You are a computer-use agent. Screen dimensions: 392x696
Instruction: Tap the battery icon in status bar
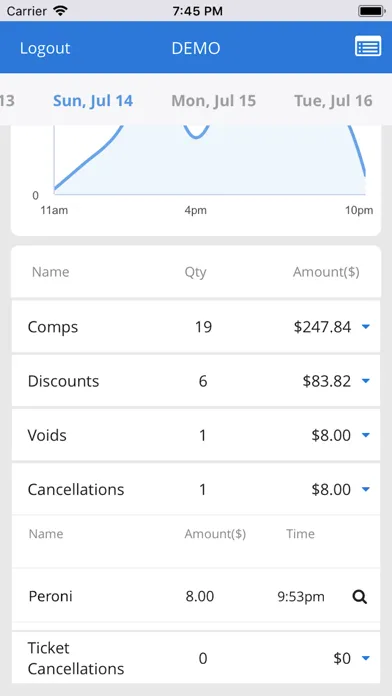(372, 11)
